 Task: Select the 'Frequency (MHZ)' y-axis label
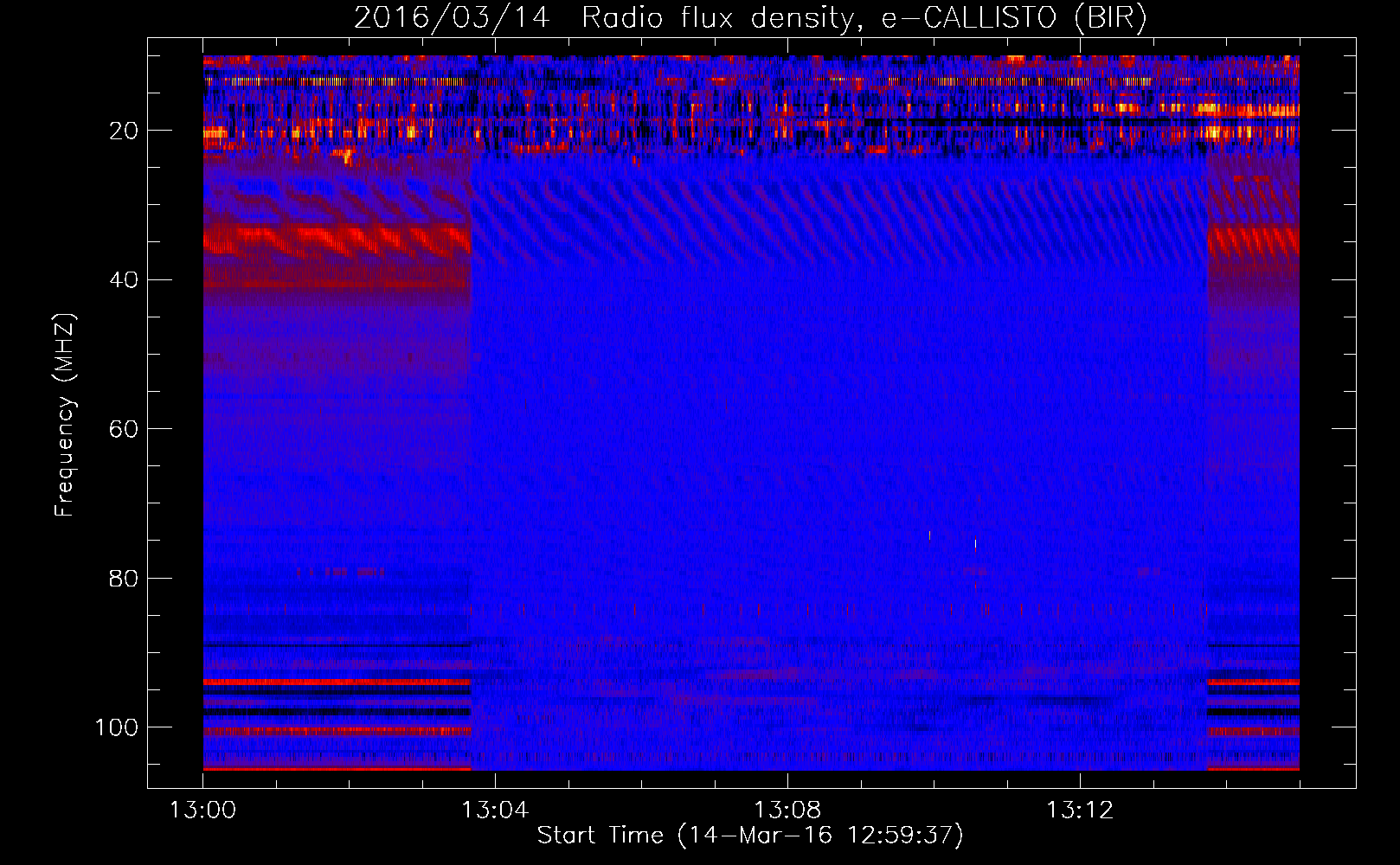pyautogui.click(x=65, y=415)
